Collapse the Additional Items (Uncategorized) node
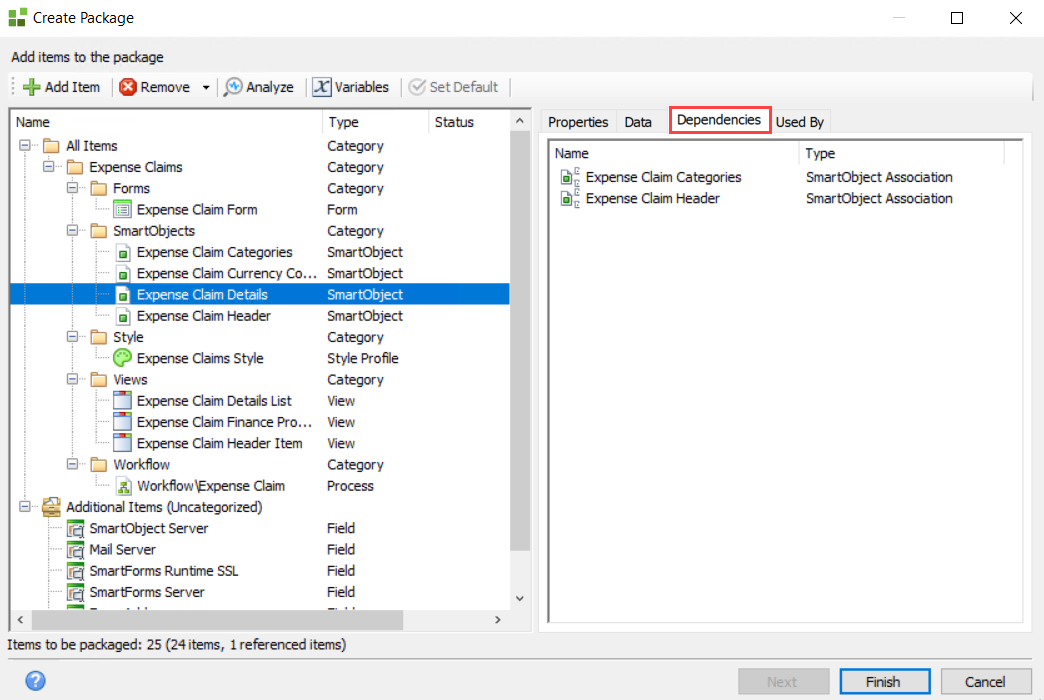 [25, 507]
